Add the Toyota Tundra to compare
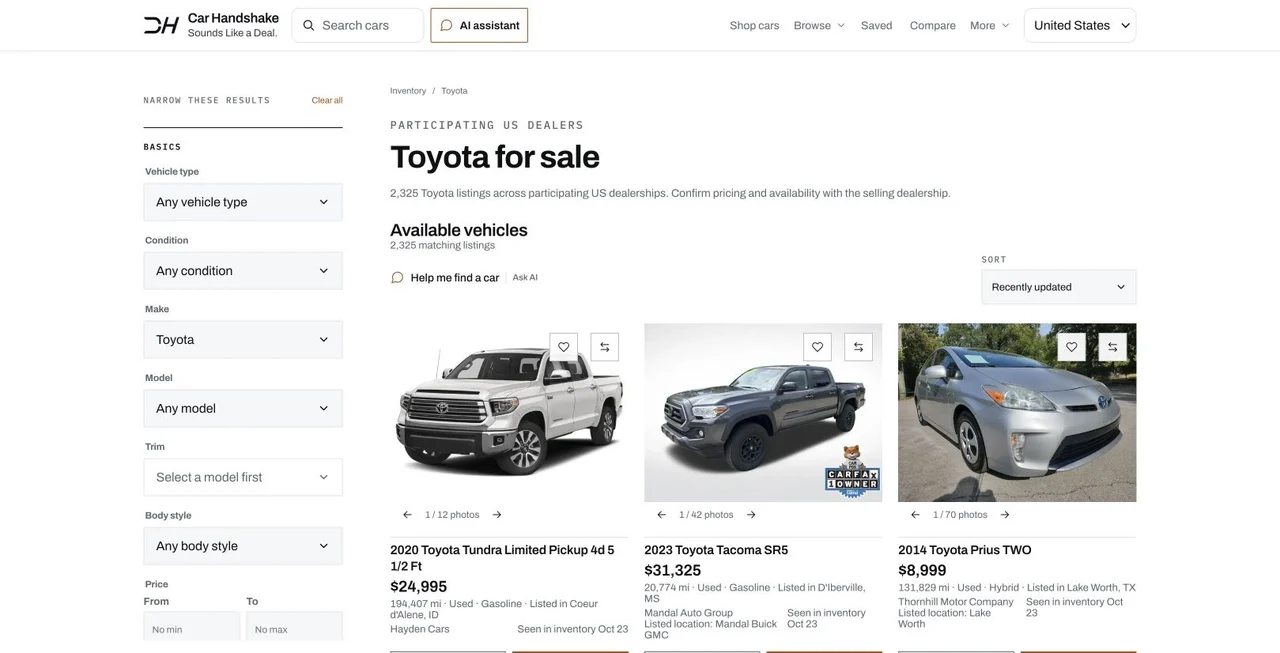The height and width of the screenshot is (653, 1280). [x=605, y=347]
